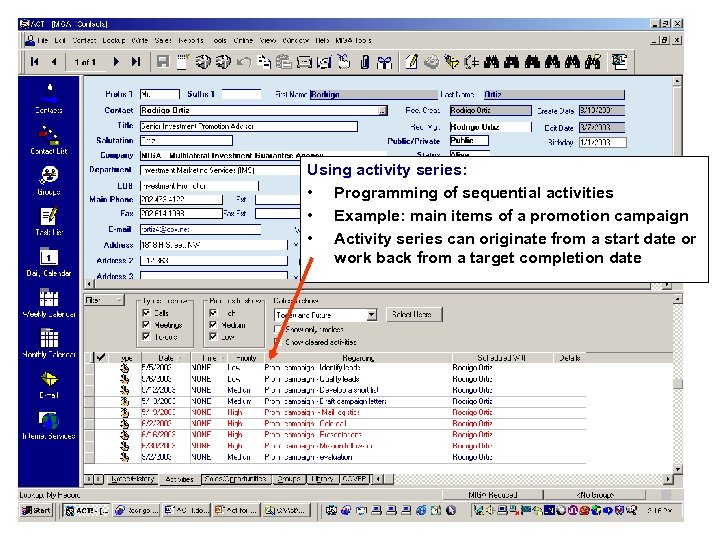Enable Show cleared activities checkbox
Screen dimensions: 720x540
(277, 342)
